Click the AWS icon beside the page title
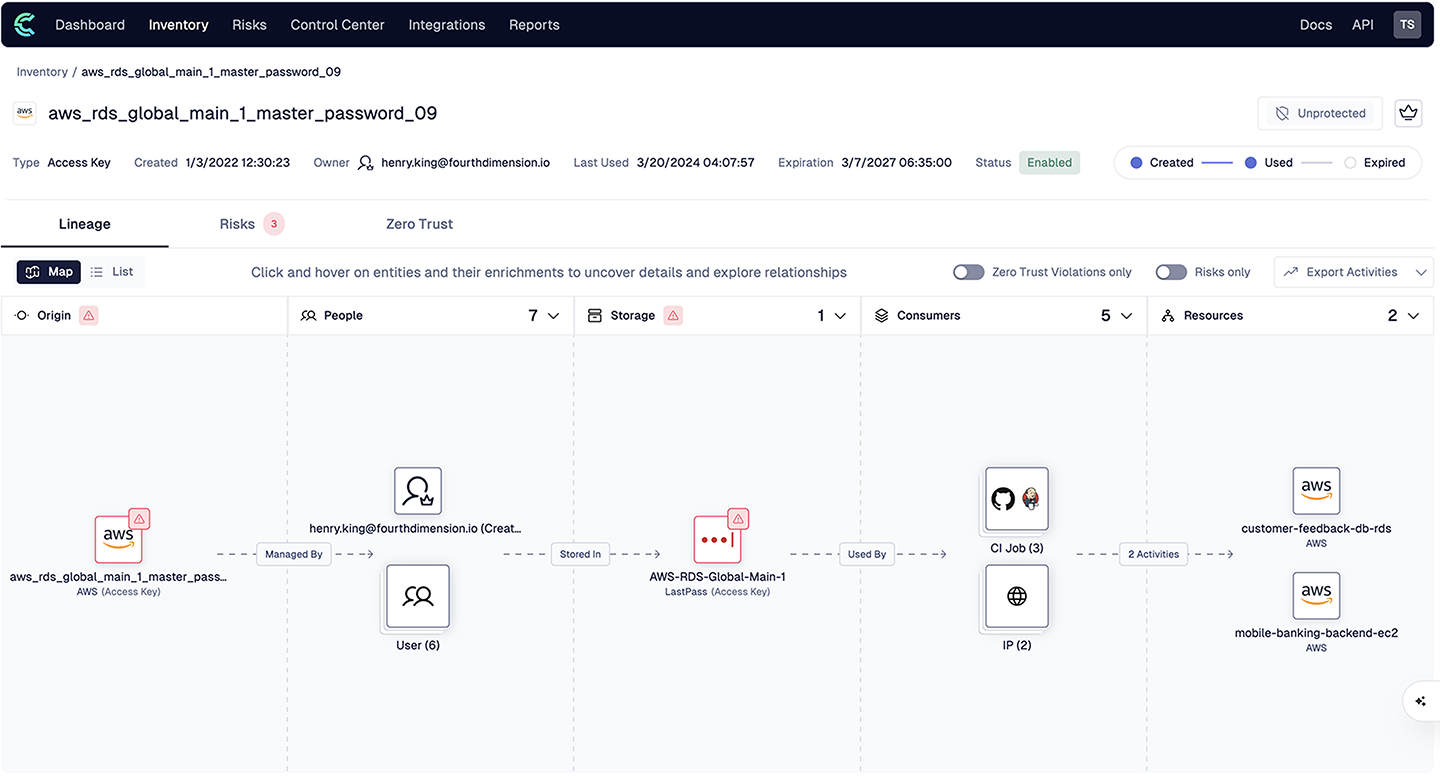Screen dimensions: 1440x780 [x=25, y=113]
